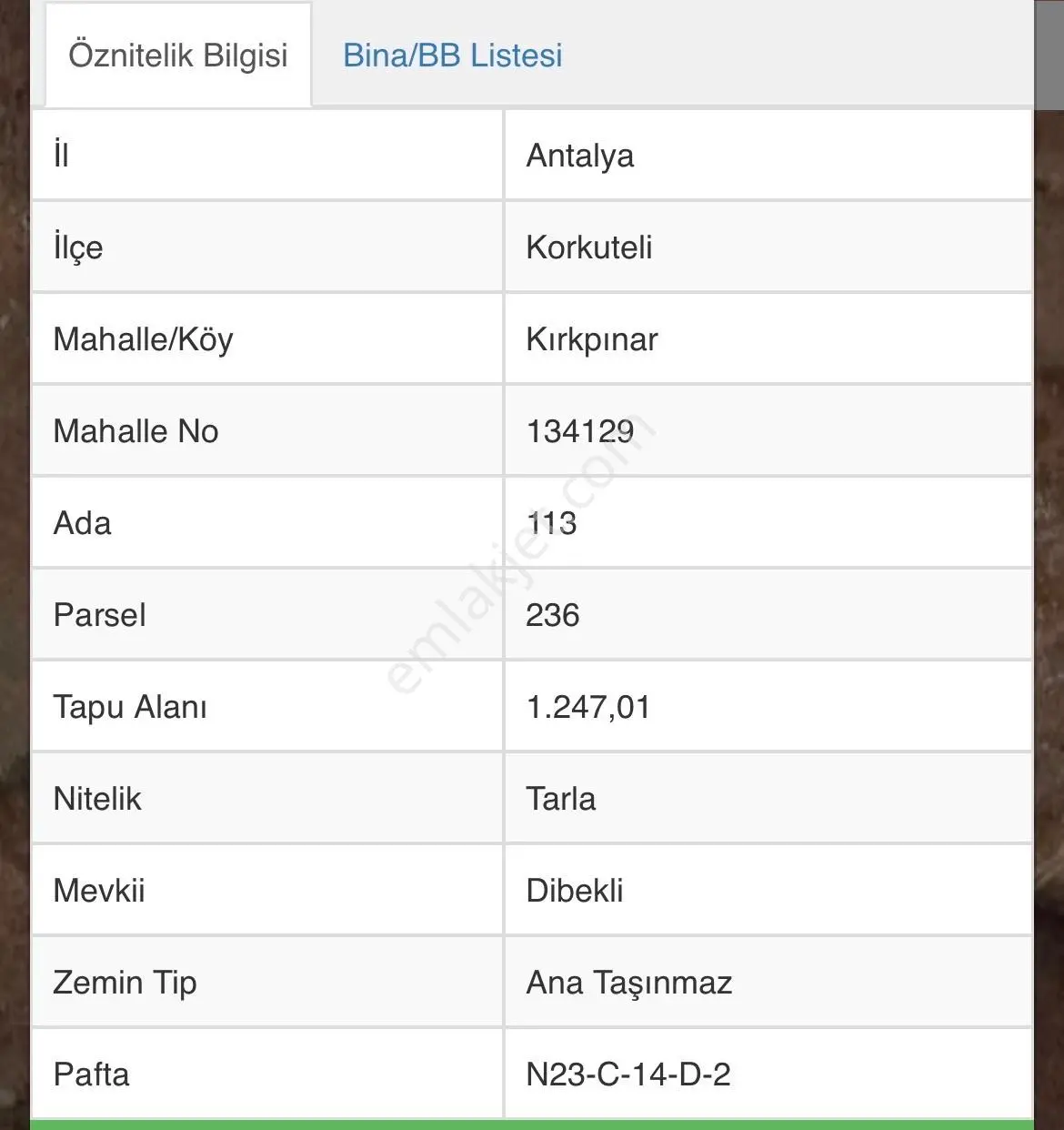Select the Korkuteli district value

pos(589,247)
